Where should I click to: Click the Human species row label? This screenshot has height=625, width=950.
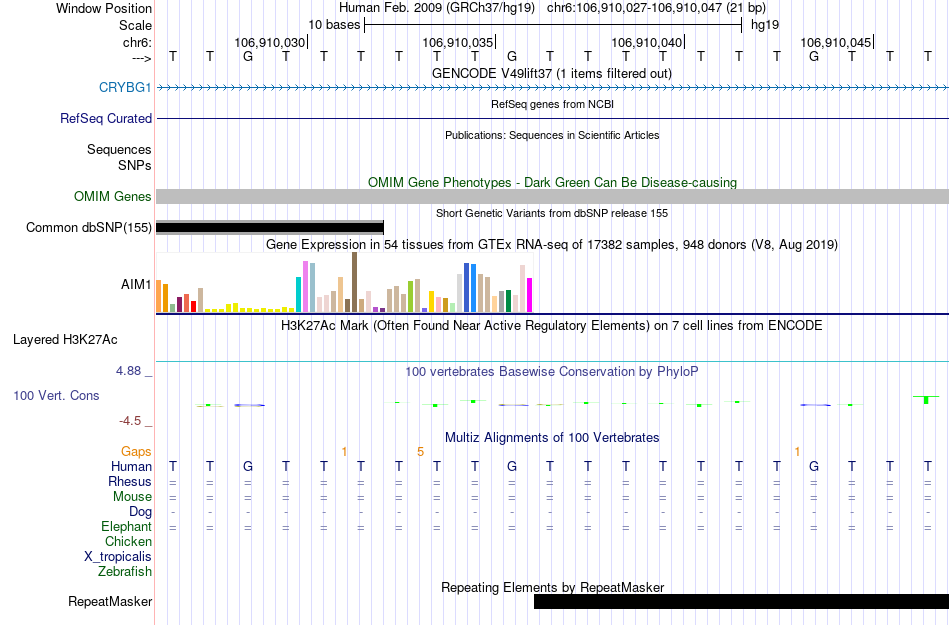tap(131, 466)
